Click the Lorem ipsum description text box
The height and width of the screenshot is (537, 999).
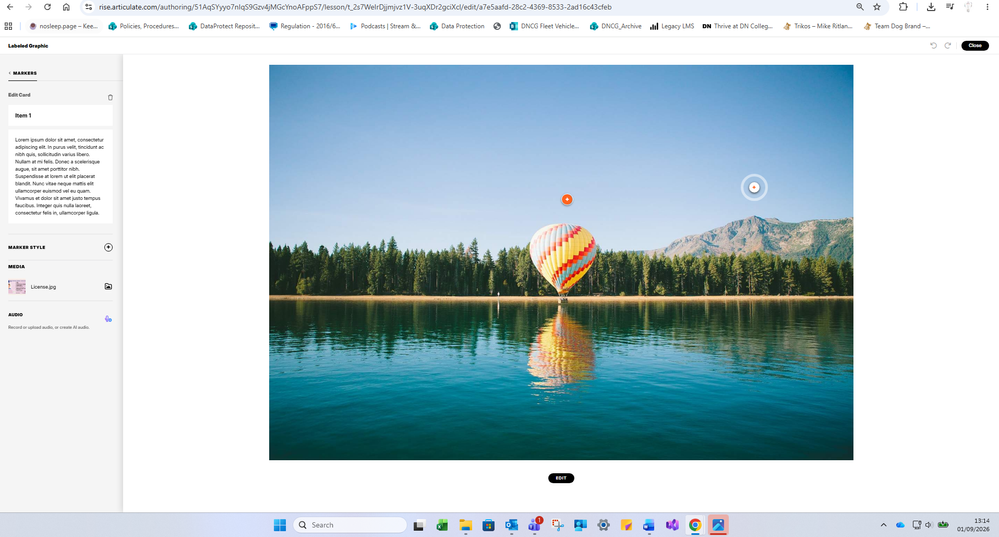(61, 176)
